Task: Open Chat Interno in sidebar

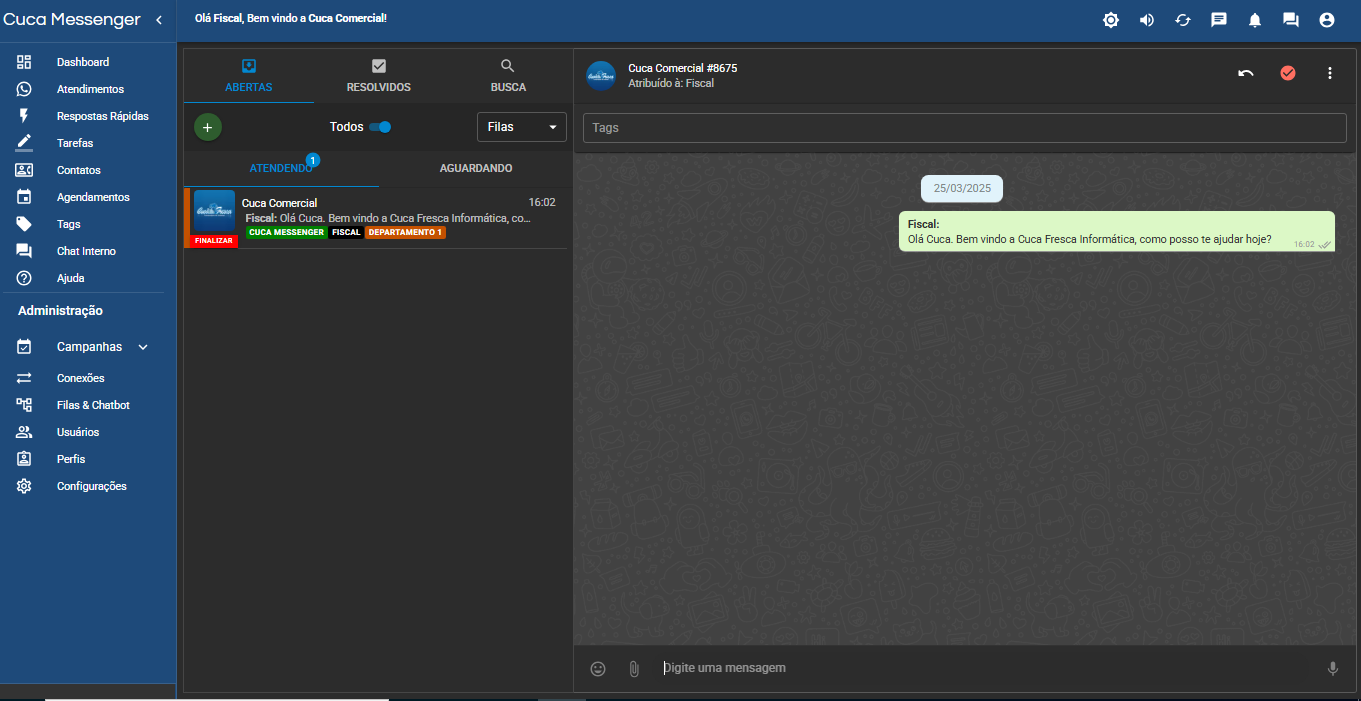Action: click(86, 251)
